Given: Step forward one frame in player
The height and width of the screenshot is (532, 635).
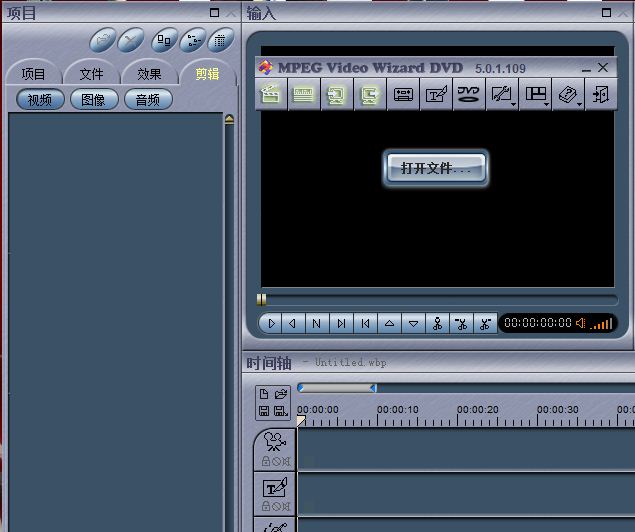Looking at the screenshot, I should pyautogui.click(x=341, y=323).
